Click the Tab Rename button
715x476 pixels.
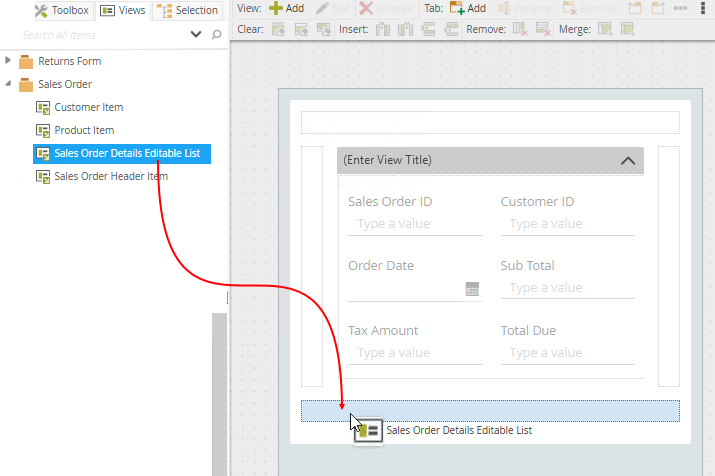coord(524,8)
